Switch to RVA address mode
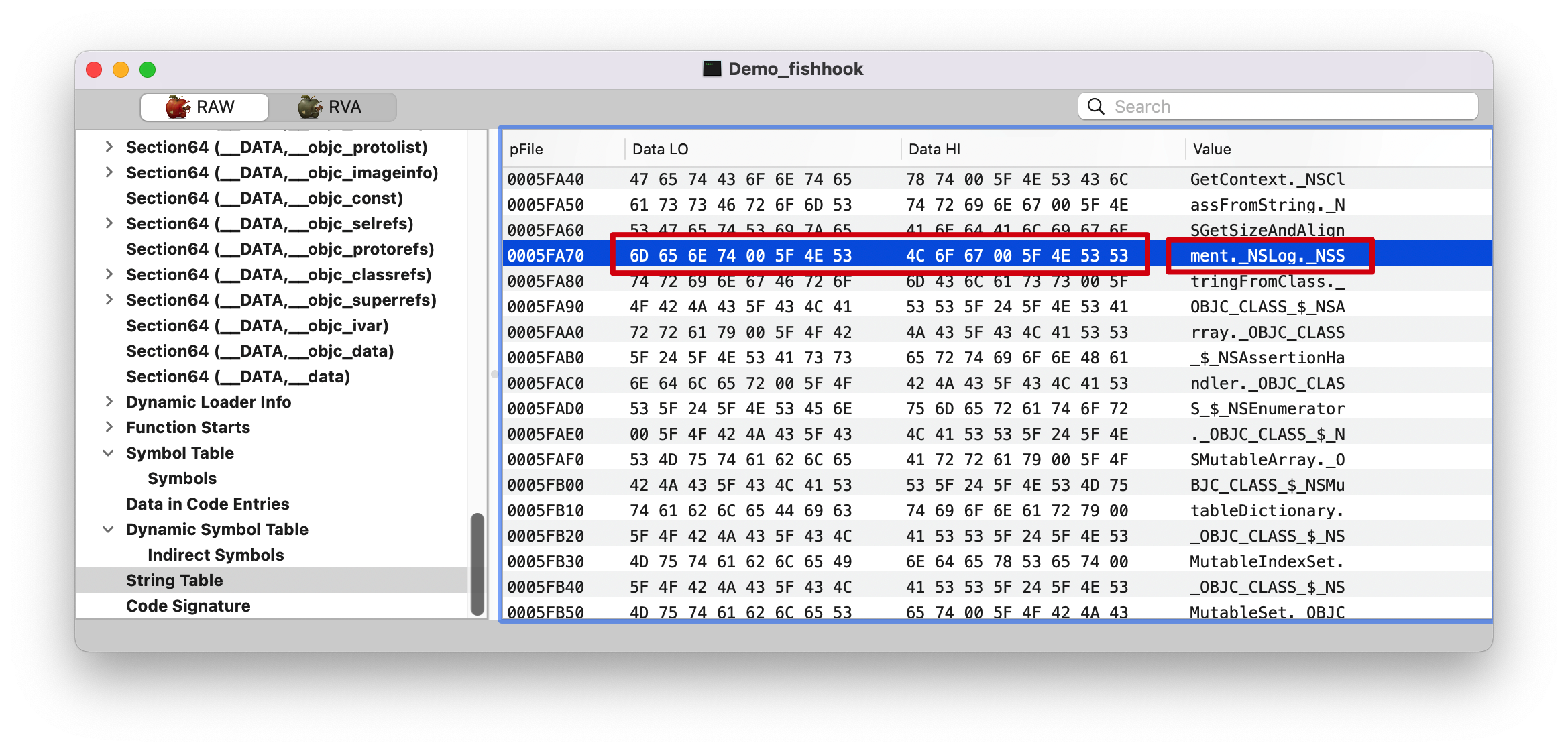 [331, 107]
